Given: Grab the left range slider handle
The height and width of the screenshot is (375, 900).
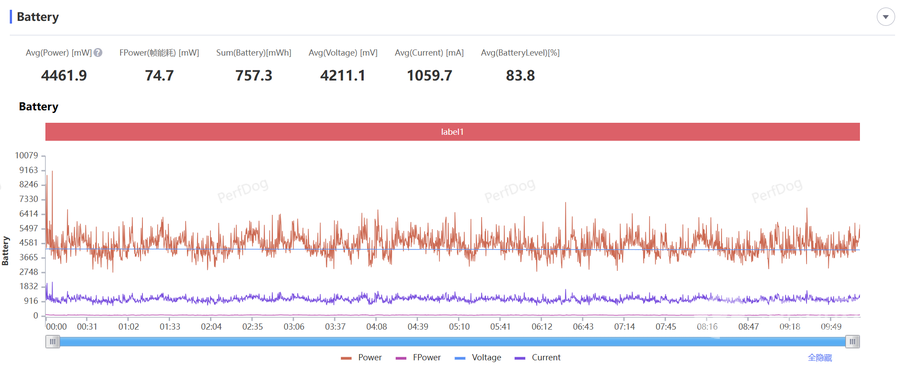Looking at the screenshot, I should click(x=53, y=342).
